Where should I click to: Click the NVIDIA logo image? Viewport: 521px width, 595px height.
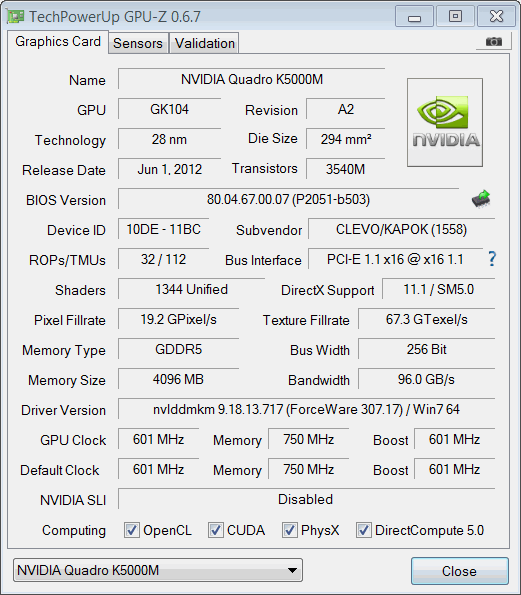(x=445, y=122)
